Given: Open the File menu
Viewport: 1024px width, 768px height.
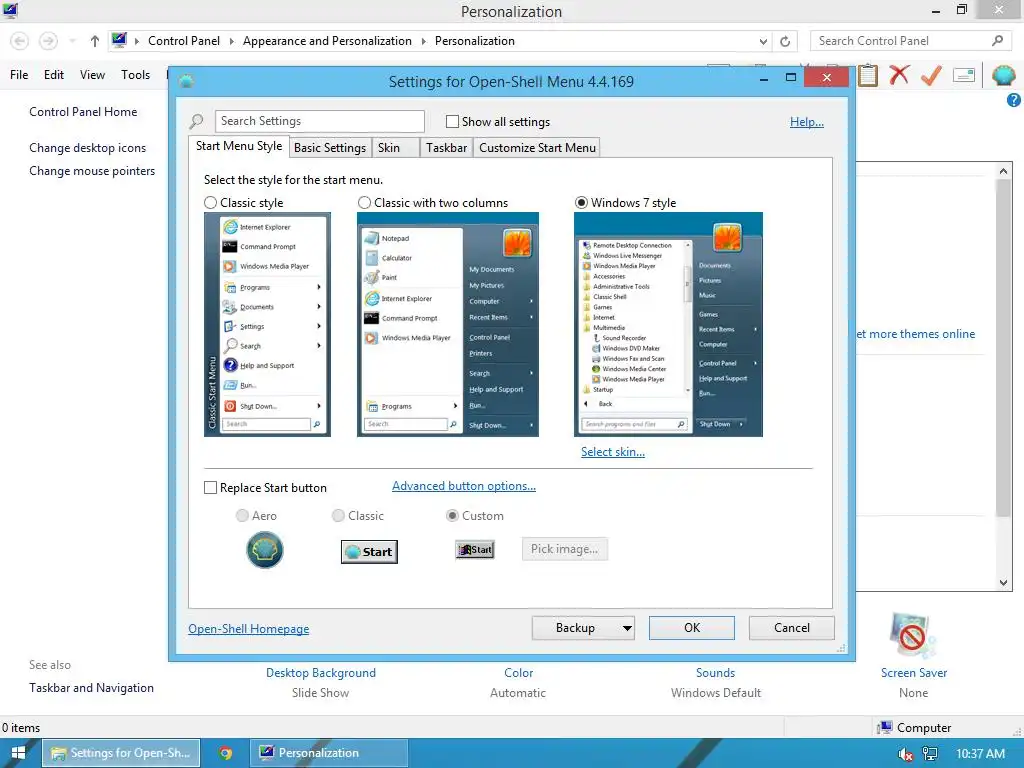Looking at the screenshot, I should (19, 75).
